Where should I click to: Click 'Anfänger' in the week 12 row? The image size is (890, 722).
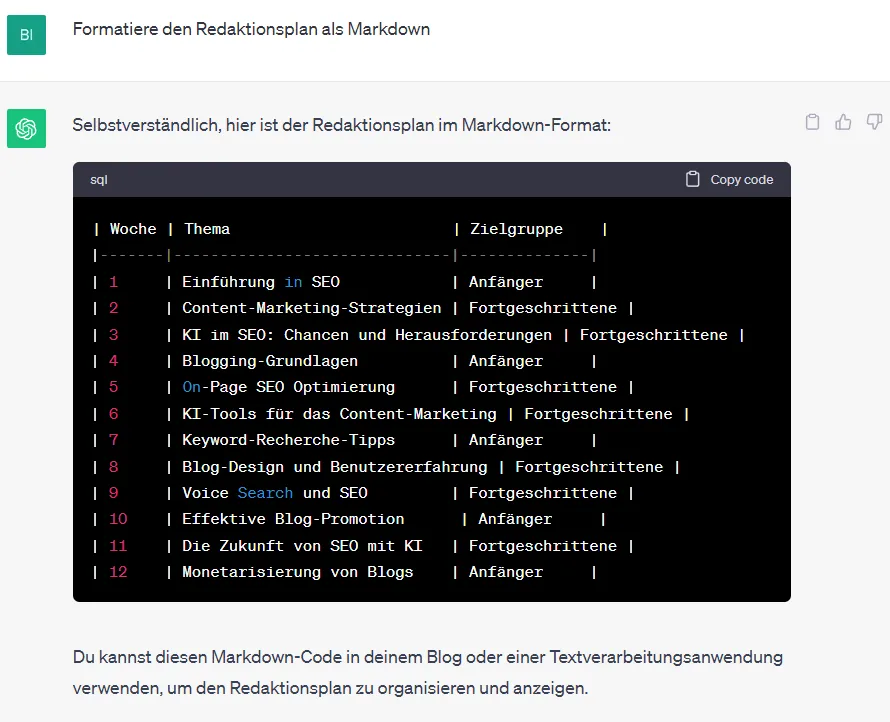(506, 572)
